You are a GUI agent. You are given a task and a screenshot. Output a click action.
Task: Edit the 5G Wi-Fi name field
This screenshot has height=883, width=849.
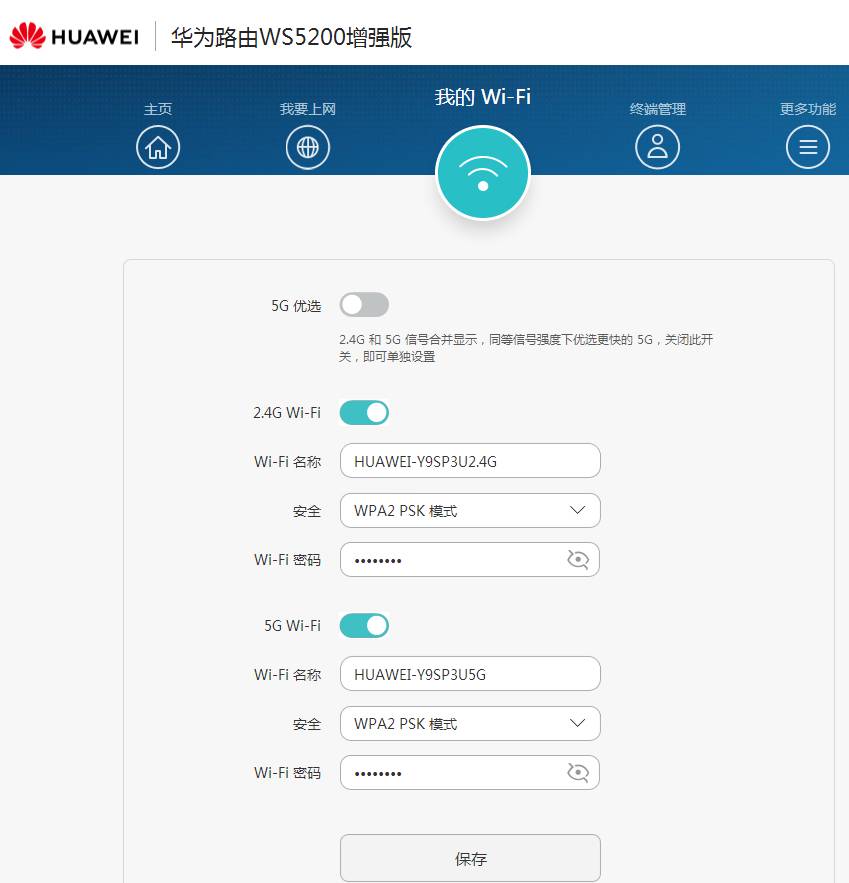coord(470,674)
